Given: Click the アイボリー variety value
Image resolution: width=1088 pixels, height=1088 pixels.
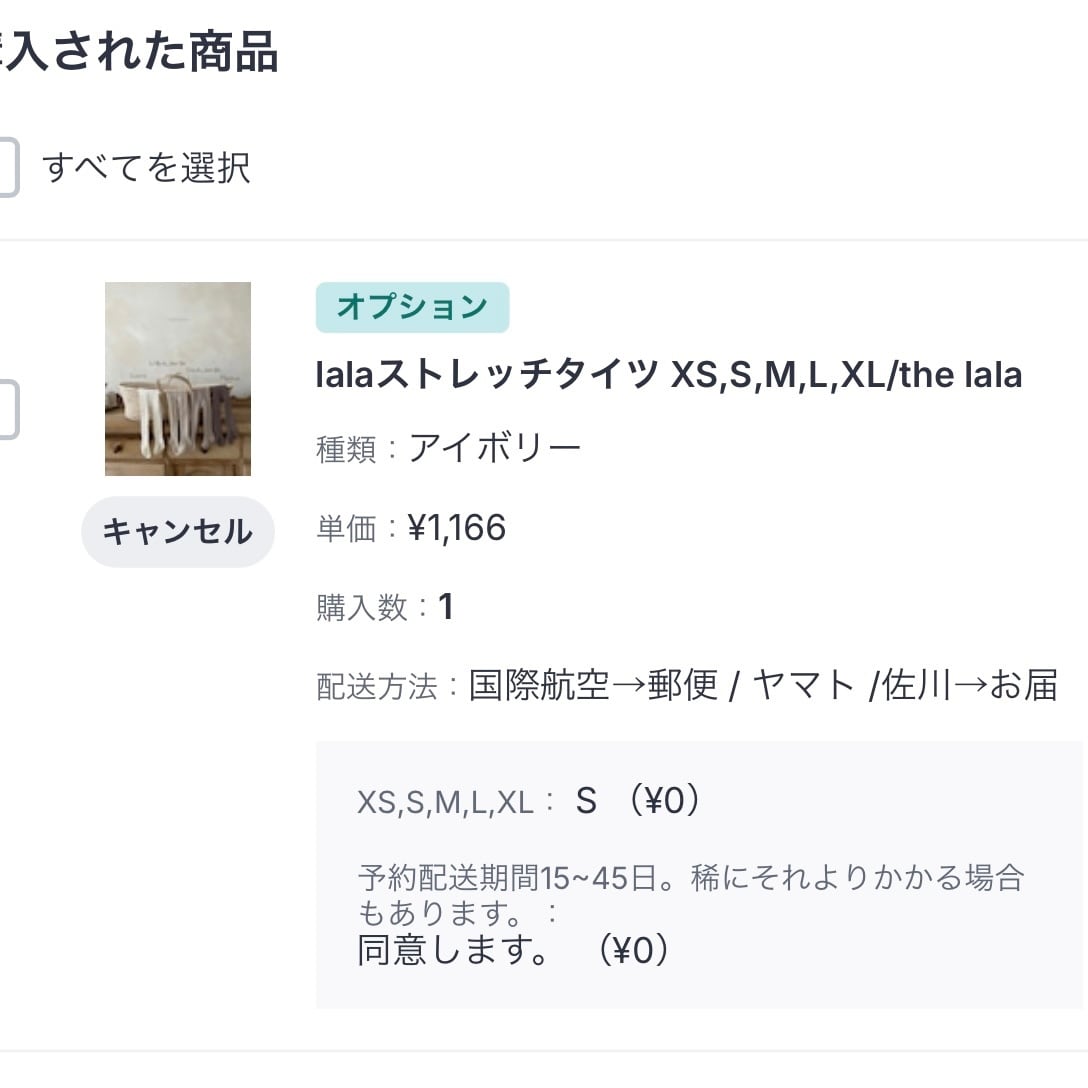Looking at the screenshot, I should pos(494,448).
